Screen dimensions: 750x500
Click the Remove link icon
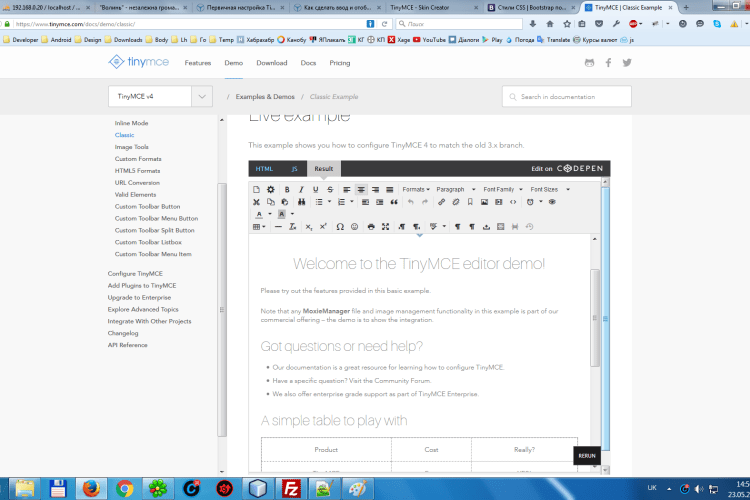456,202
